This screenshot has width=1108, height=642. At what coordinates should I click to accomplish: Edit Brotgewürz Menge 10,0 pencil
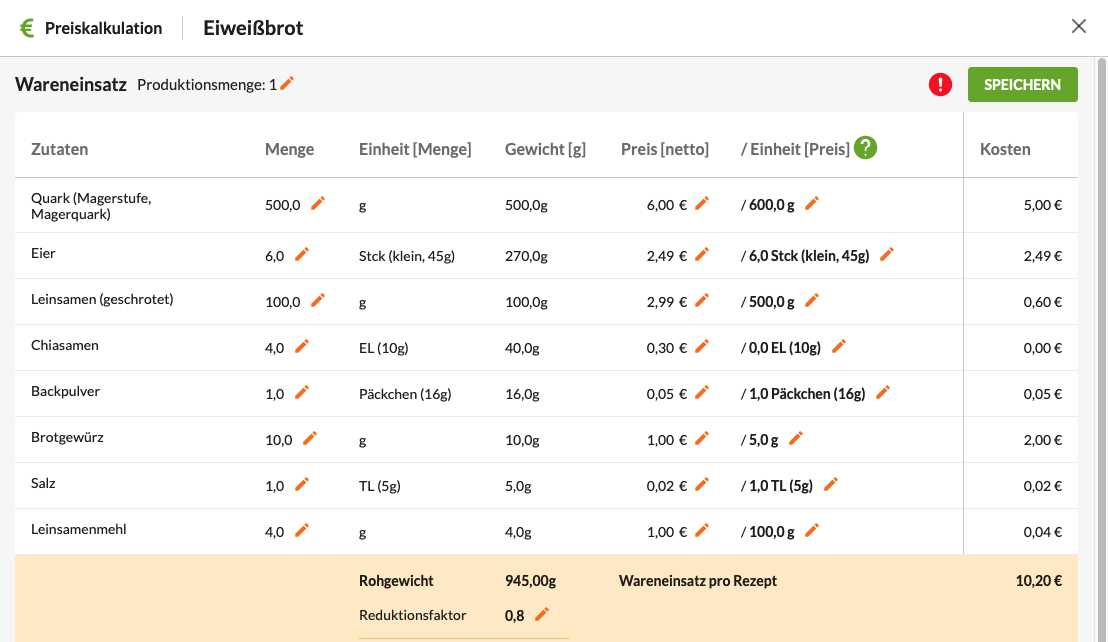pyautogui.click(x=310, y=439)
